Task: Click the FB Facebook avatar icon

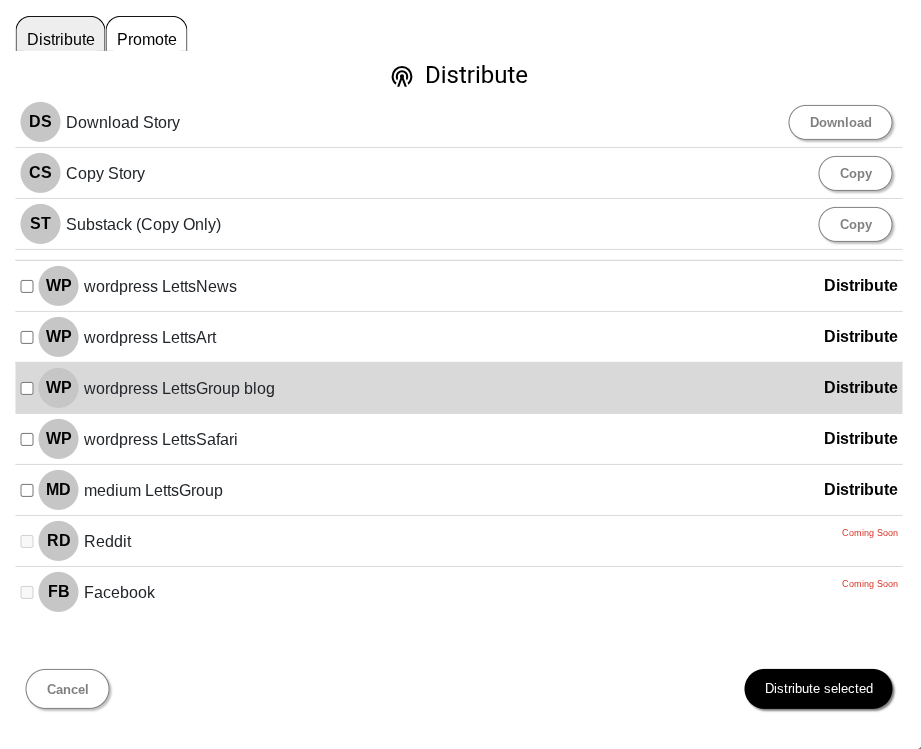Action: point(59,592)
